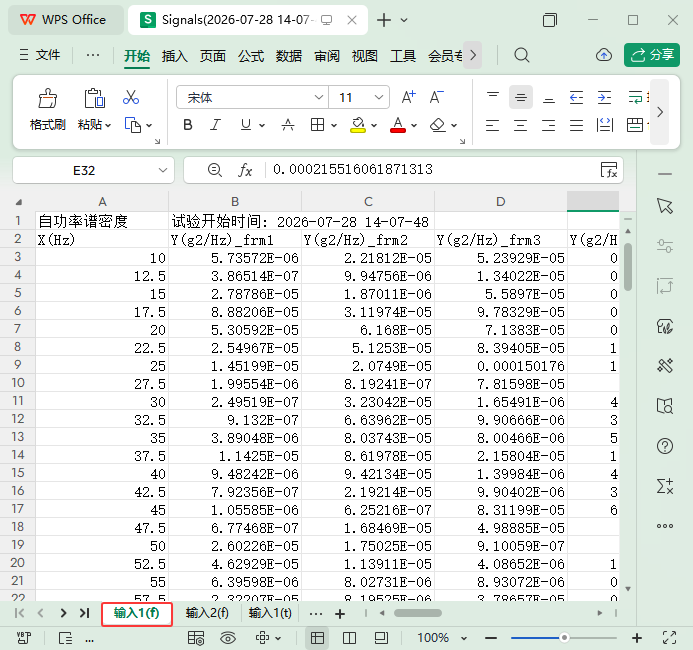
Task: Jump to last sheet arrow
Action: coord(84,613)
